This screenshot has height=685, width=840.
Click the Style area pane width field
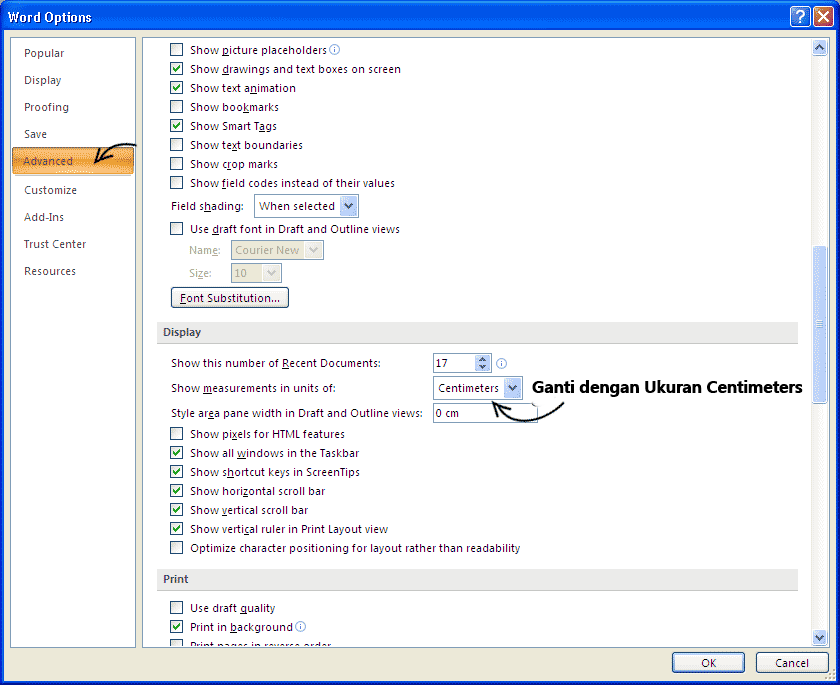485,413
